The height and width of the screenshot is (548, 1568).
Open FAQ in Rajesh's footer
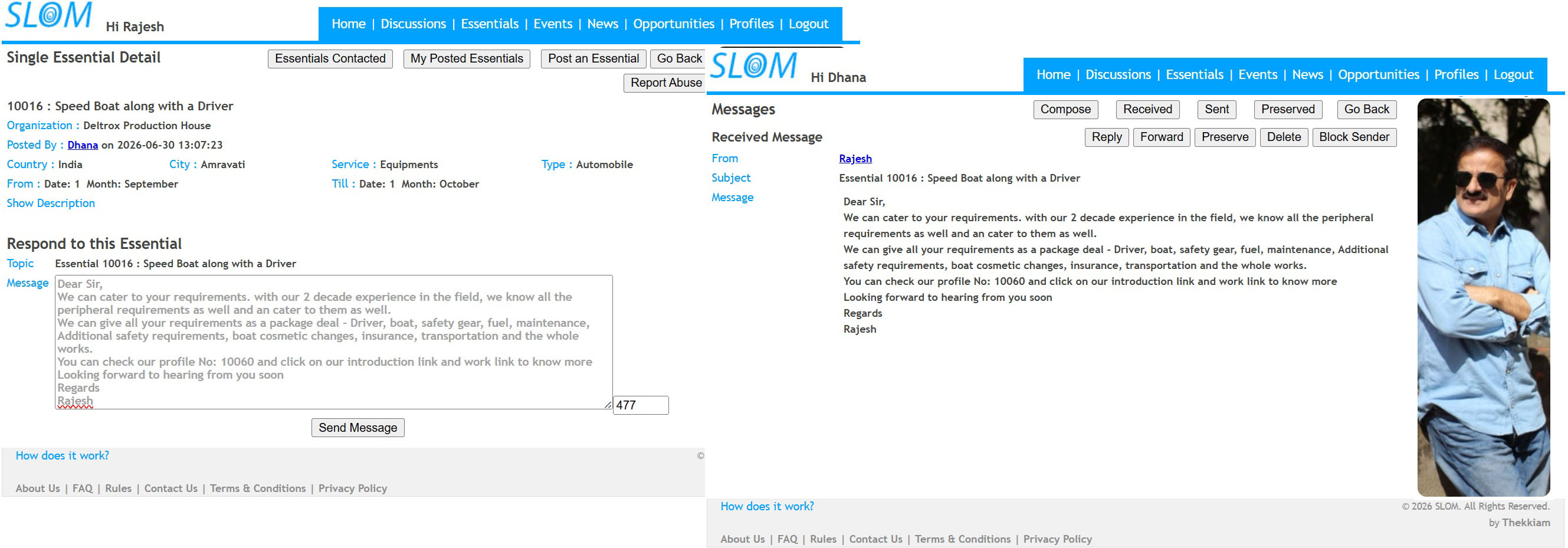82,488
